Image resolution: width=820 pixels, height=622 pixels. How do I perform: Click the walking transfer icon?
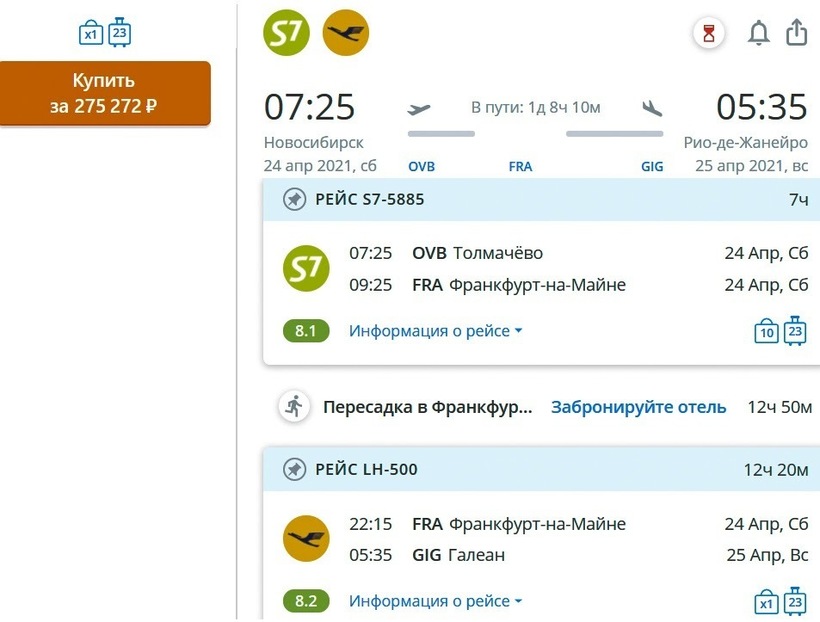(294, 406)
